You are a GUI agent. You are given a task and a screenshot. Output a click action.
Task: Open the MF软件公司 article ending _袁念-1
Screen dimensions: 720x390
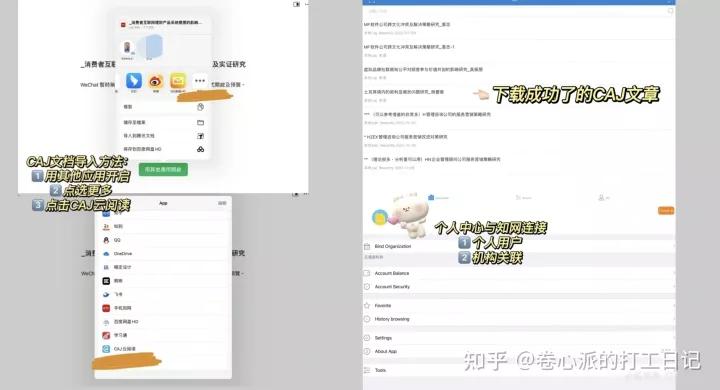click(x=519, y=51)
